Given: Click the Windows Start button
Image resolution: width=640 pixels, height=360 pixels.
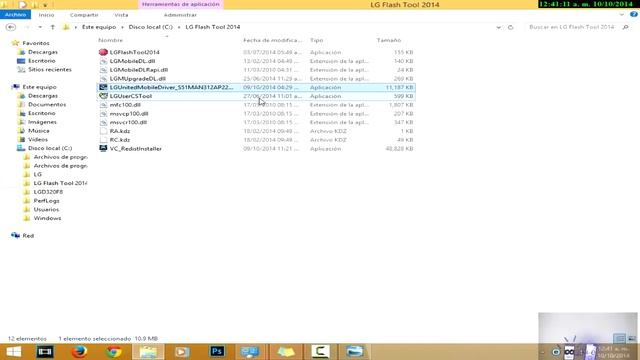Looking at the screenshot, I should (13, 351).
